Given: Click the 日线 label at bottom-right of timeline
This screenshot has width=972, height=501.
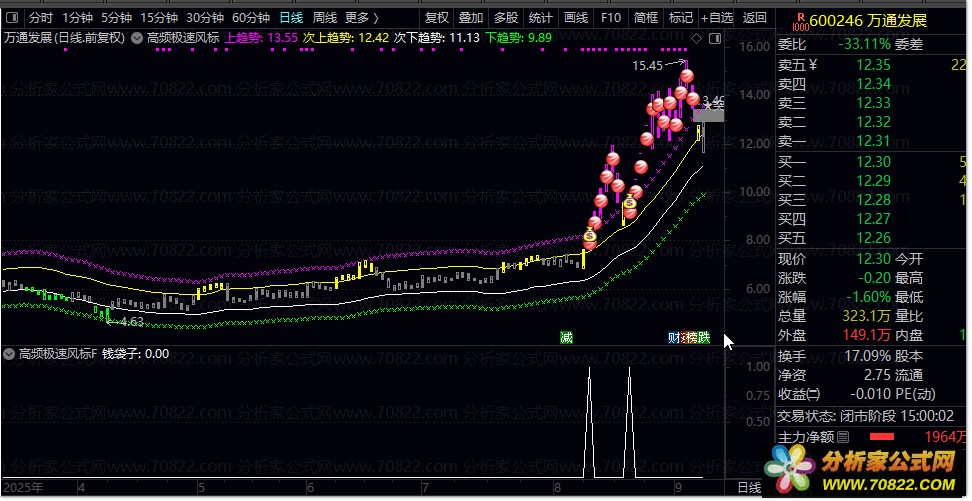Looking at the screenshot, I should [x=747, y=487].
